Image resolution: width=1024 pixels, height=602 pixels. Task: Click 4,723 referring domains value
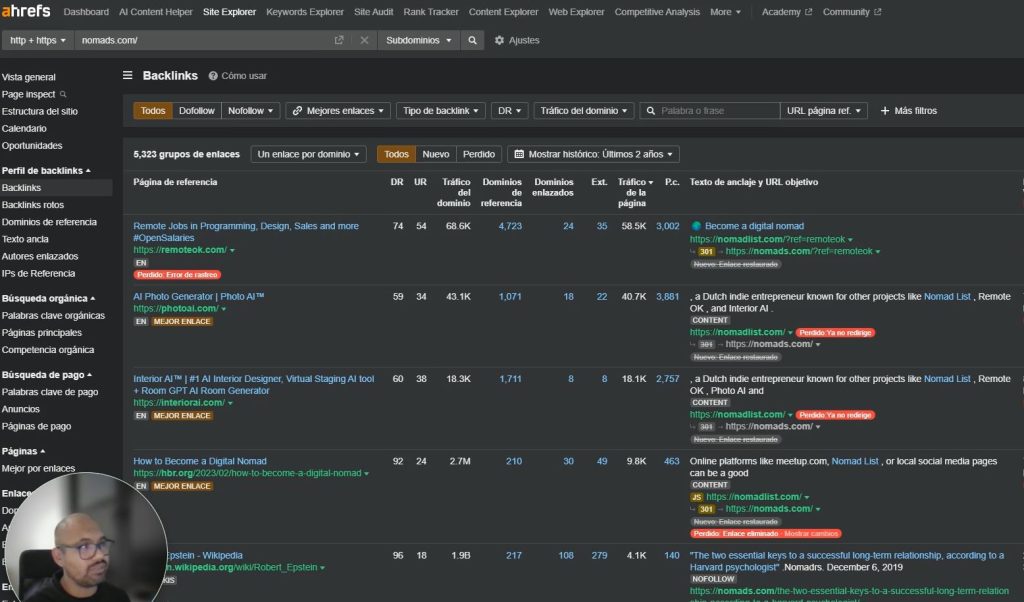click(510, 226)
